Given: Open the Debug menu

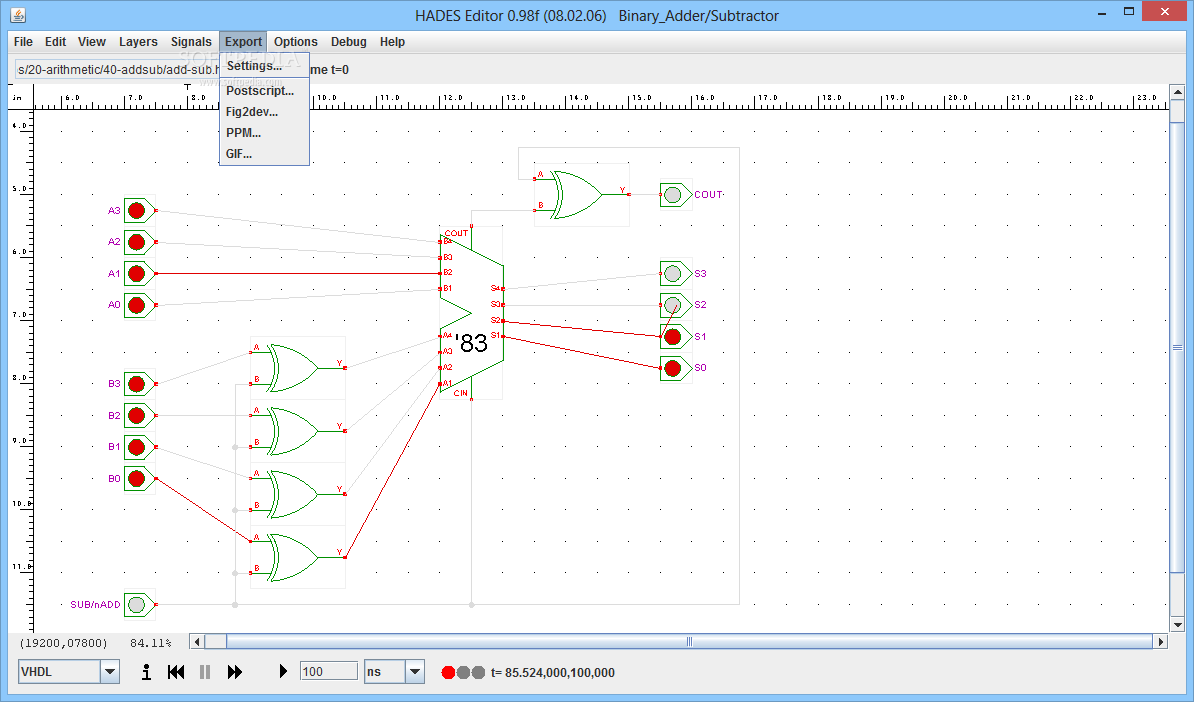Looking at the screenshot, I should [348, 42].
